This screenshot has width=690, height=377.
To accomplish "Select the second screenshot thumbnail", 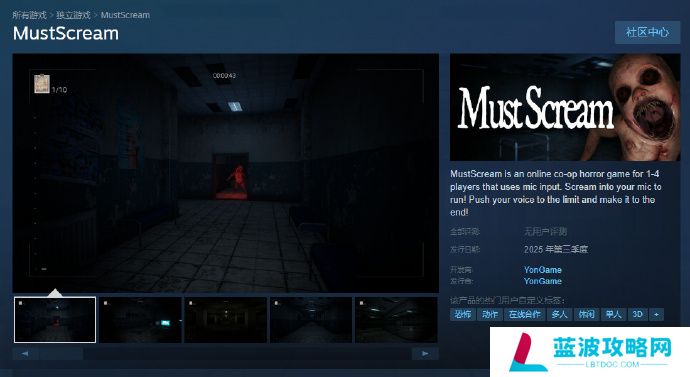I will coord(140,320).
